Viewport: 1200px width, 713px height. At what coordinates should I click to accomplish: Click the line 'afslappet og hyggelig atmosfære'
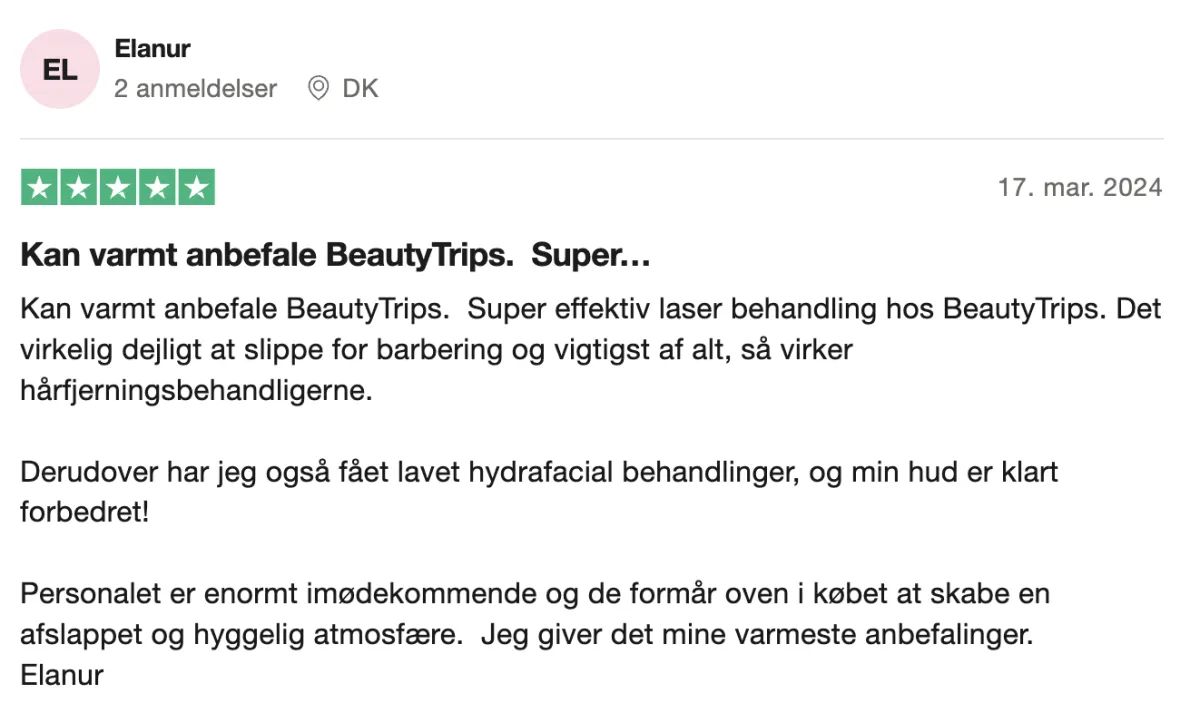526,635
